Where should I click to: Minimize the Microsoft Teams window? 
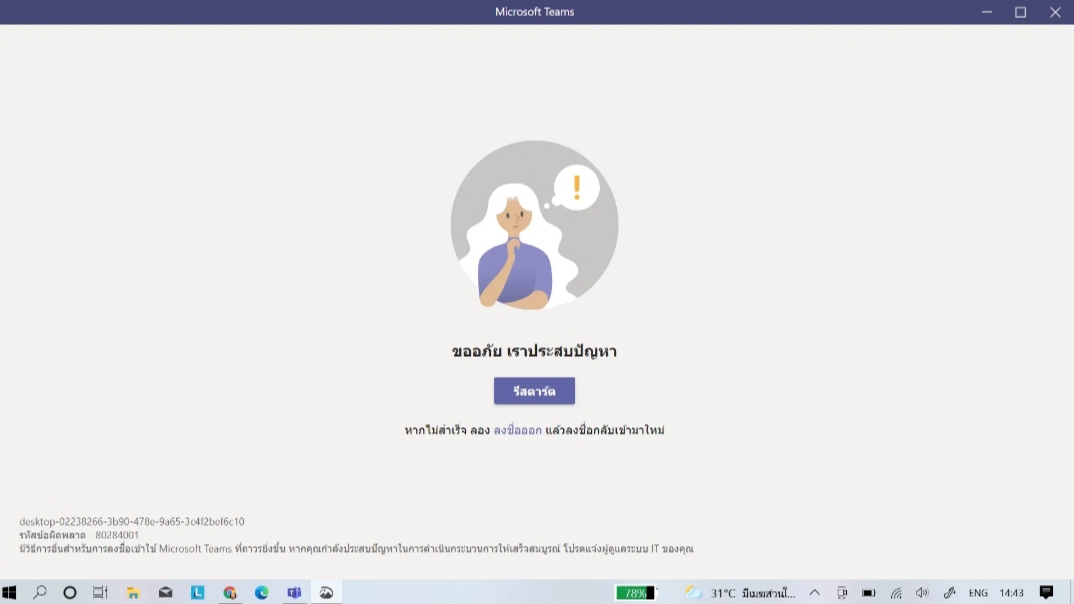[x=986, y=12]
